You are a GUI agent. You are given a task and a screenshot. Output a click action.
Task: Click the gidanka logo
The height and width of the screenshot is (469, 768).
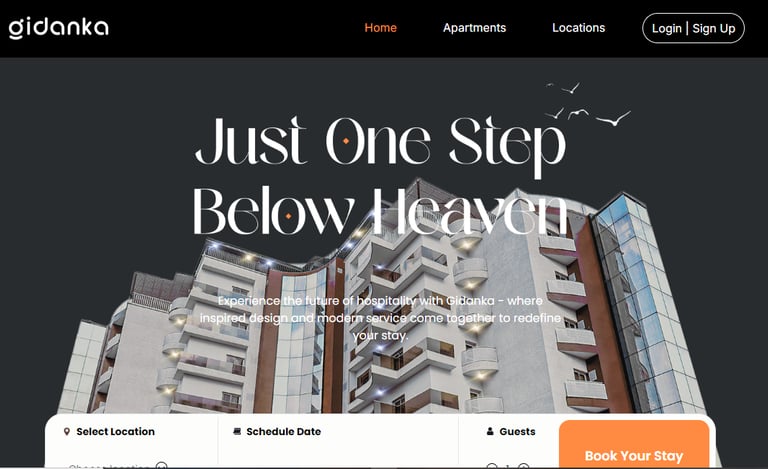(x=58, y=27)
